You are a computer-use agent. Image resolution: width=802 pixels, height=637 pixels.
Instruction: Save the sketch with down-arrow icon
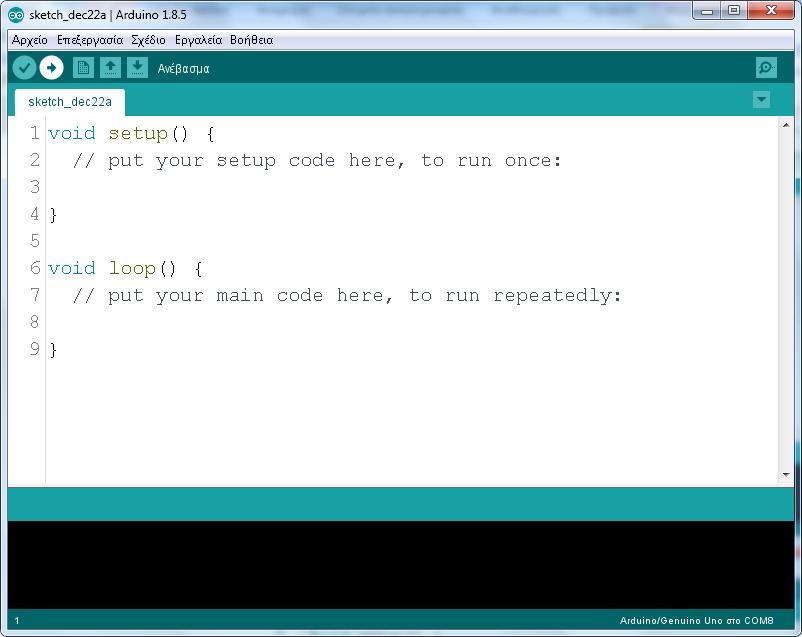pyautogui.click(x=137, y=68)
